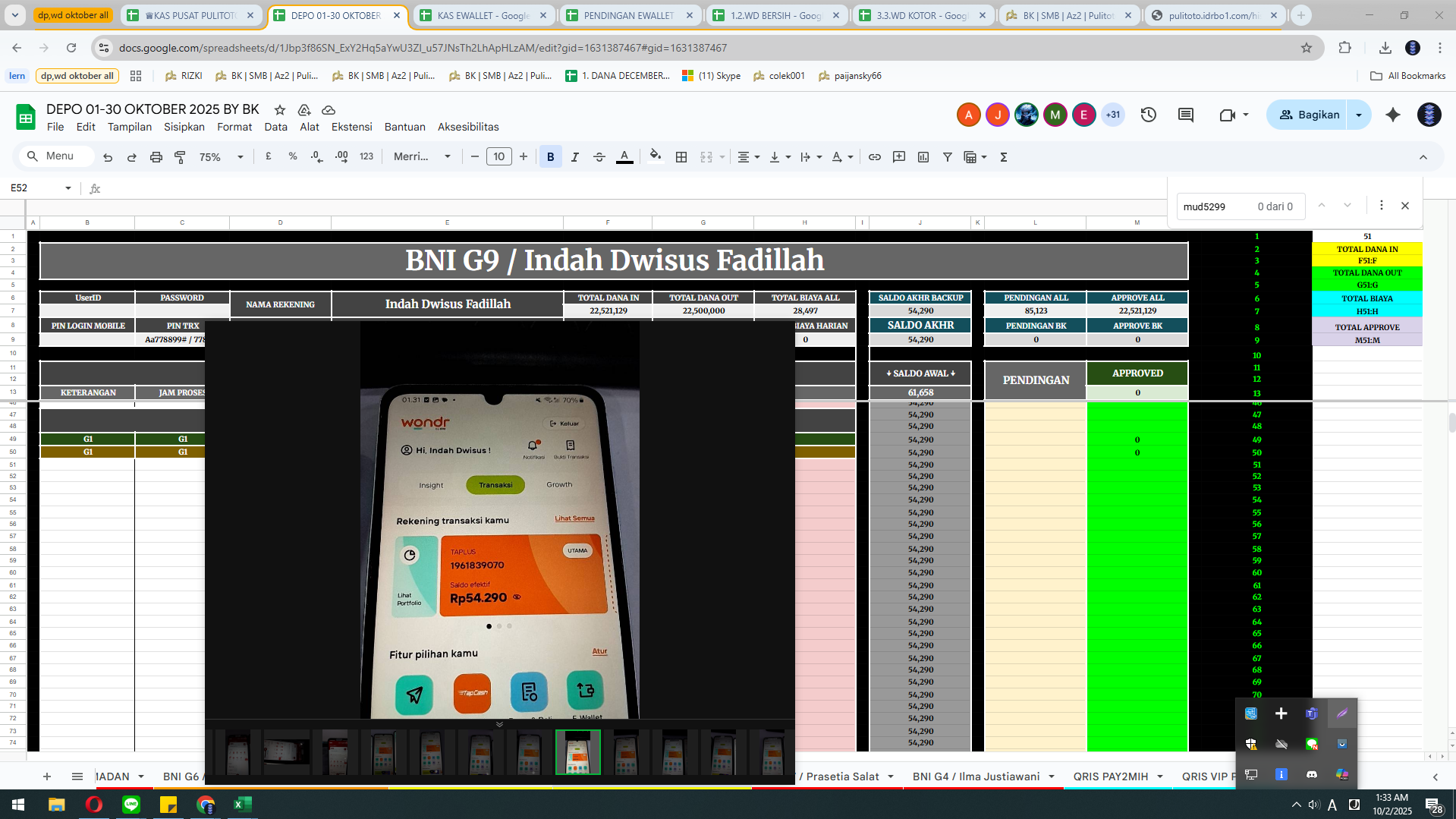Format as currency with £ icon
Screen dimensions: 1456x819
(x=269, y=156)
